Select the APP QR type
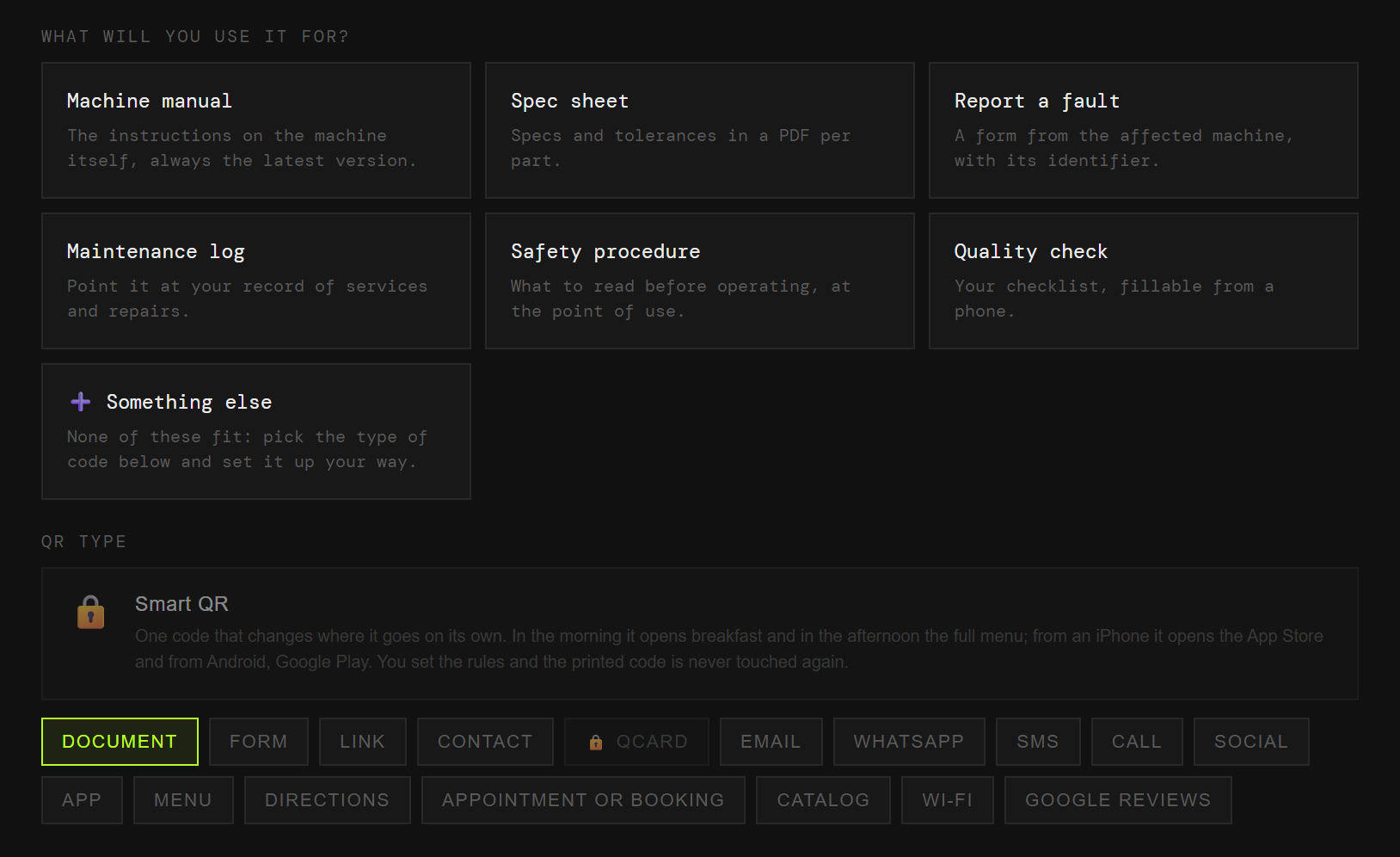Viewport: 1400px width, 857px height. pos(83,800)
